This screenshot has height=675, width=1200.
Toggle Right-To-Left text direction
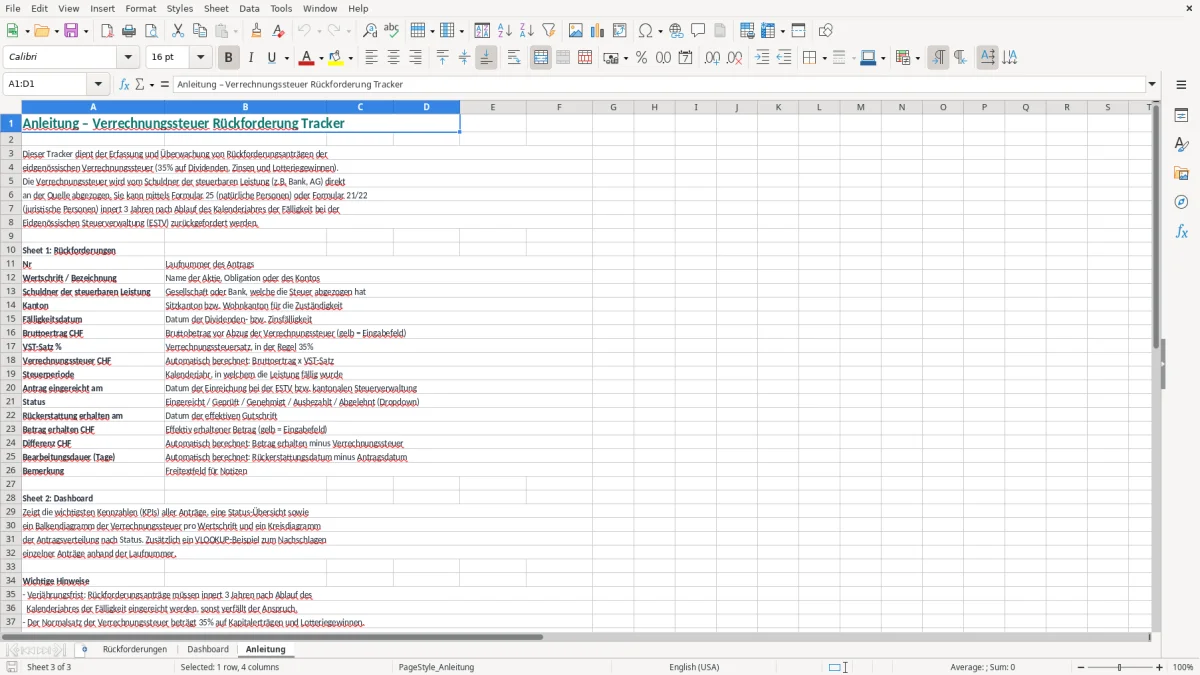[x=960, y=58]
